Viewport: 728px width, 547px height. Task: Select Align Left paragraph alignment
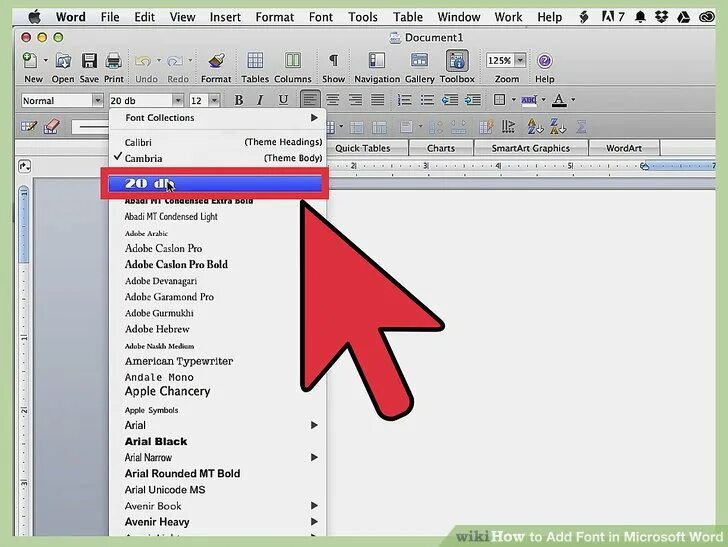[310, 100]
